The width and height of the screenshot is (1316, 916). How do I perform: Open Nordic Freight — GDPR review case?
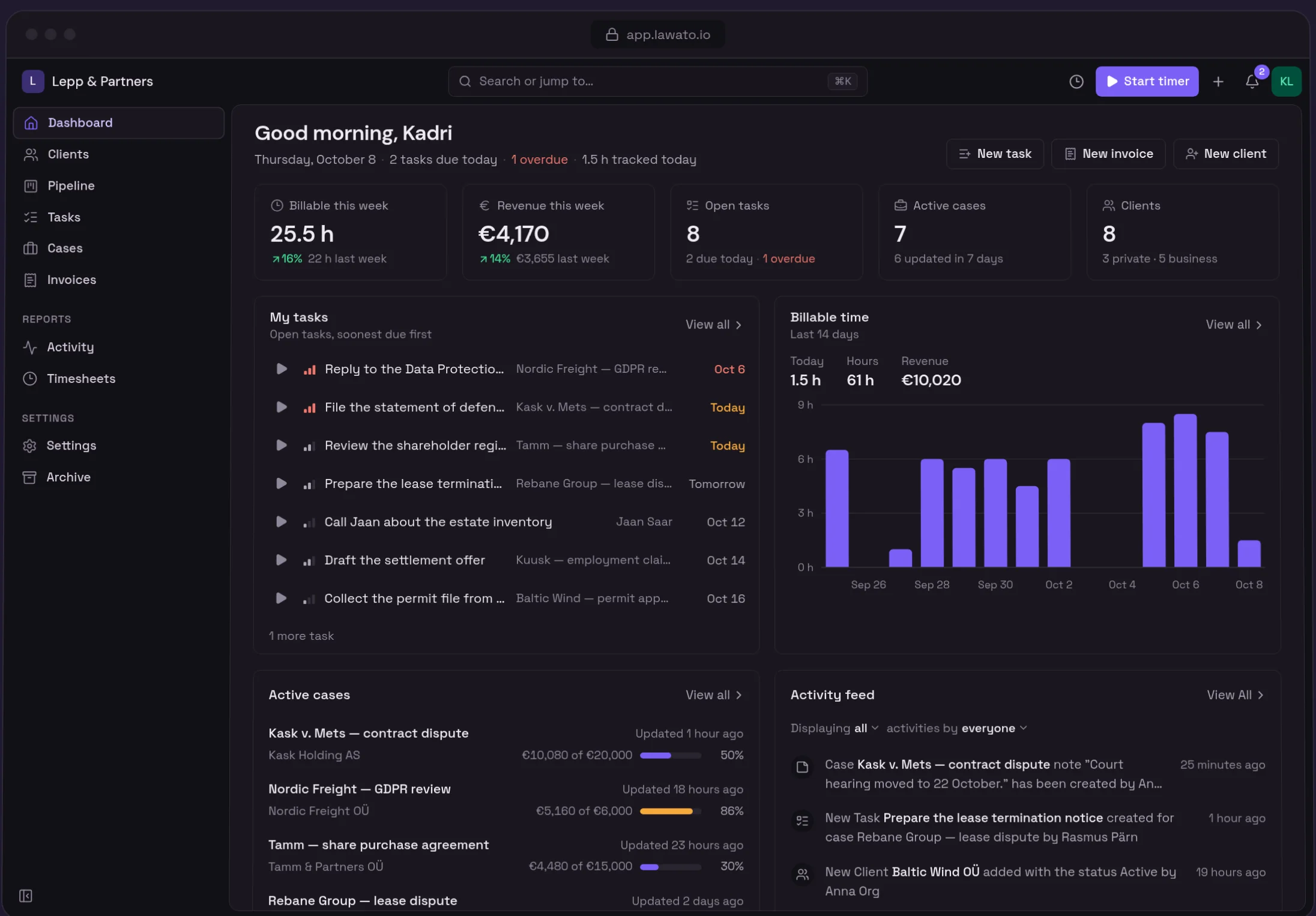pos(359,789)
